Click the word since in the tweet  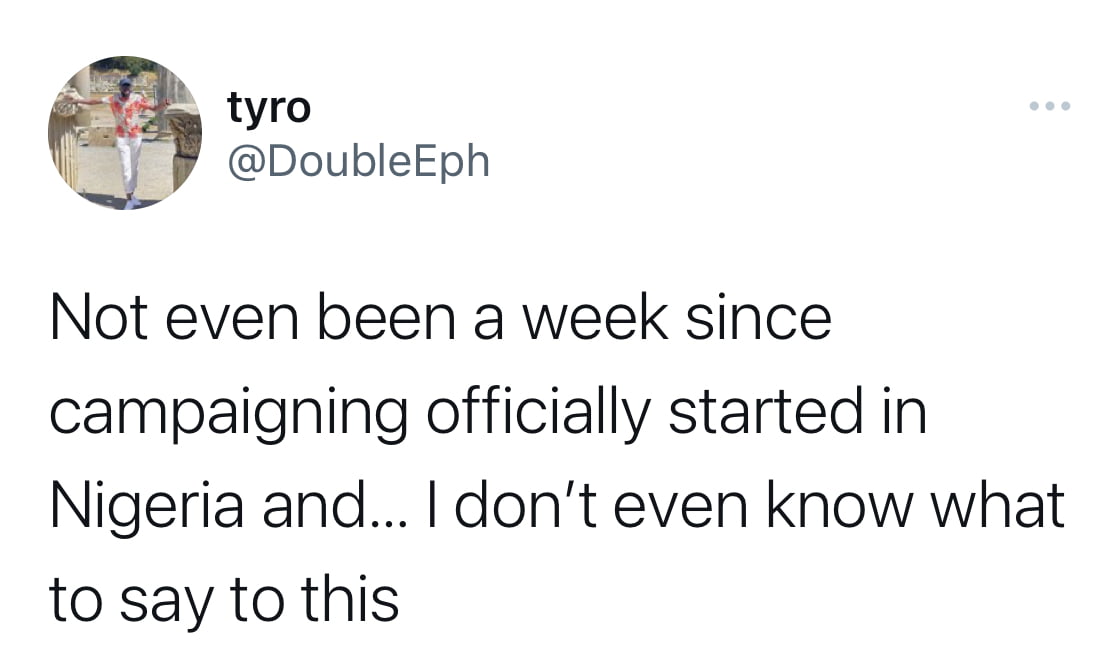[759, 319]
